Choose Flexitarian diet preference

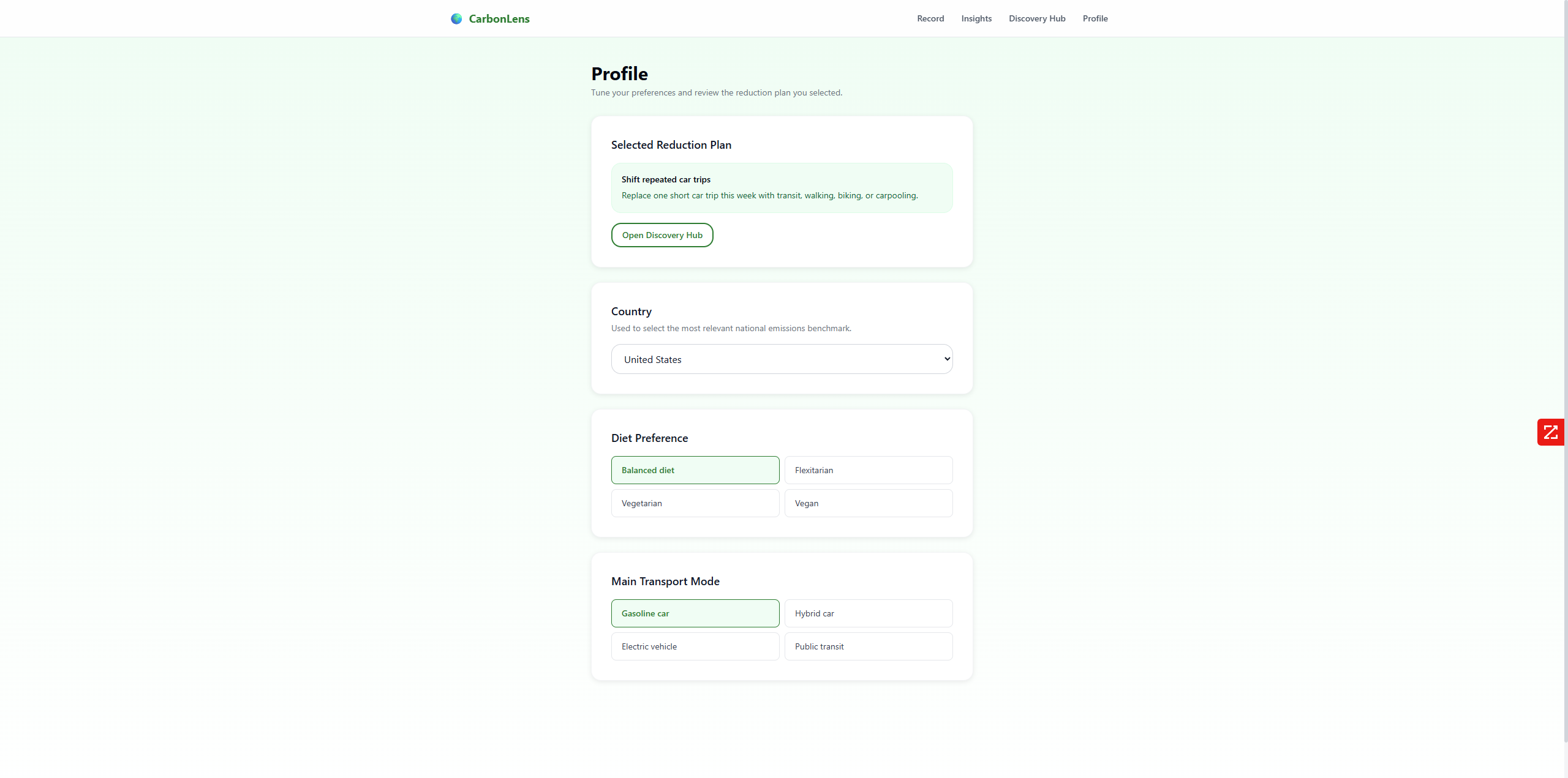pyautogui.click(x=869, y=470)
